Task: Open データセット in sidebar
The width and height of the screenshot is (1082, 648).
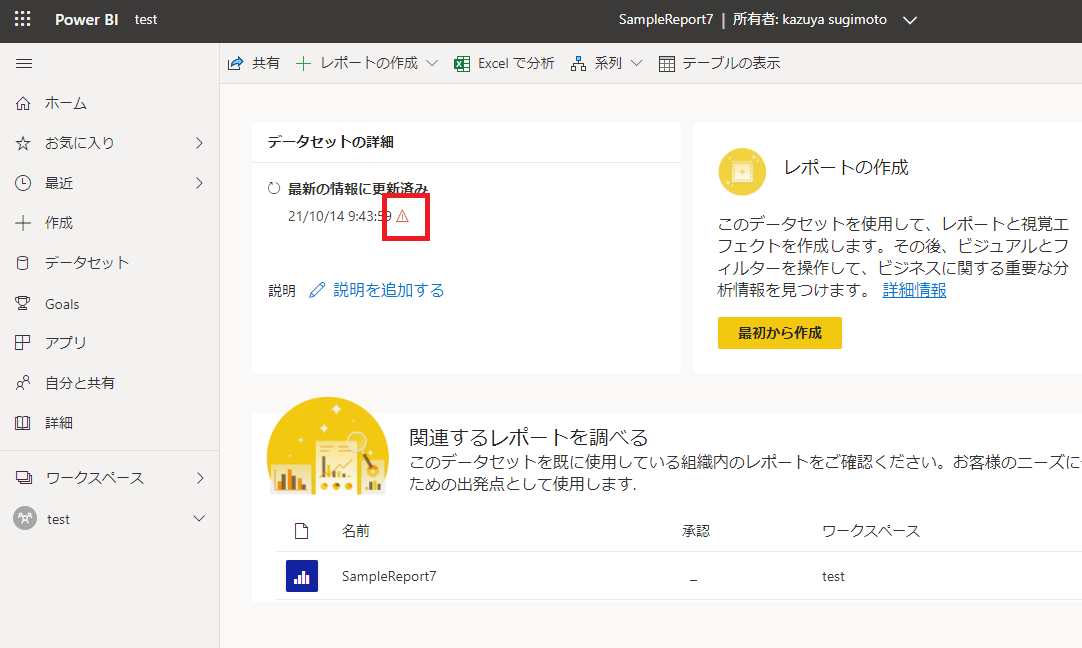Action: (87, 263)
